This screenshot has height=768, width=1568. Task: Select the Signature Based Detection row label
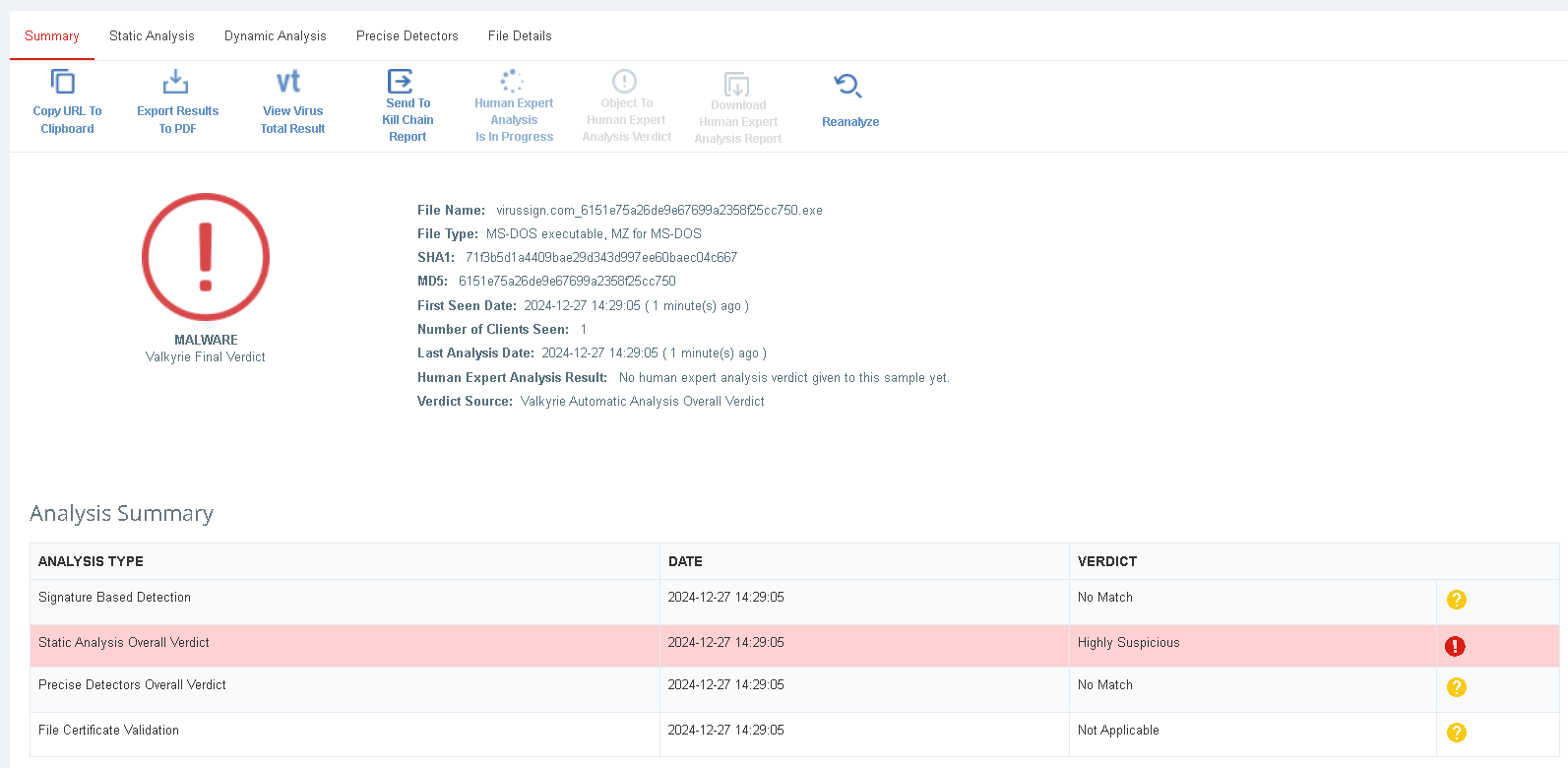(114, 597)
